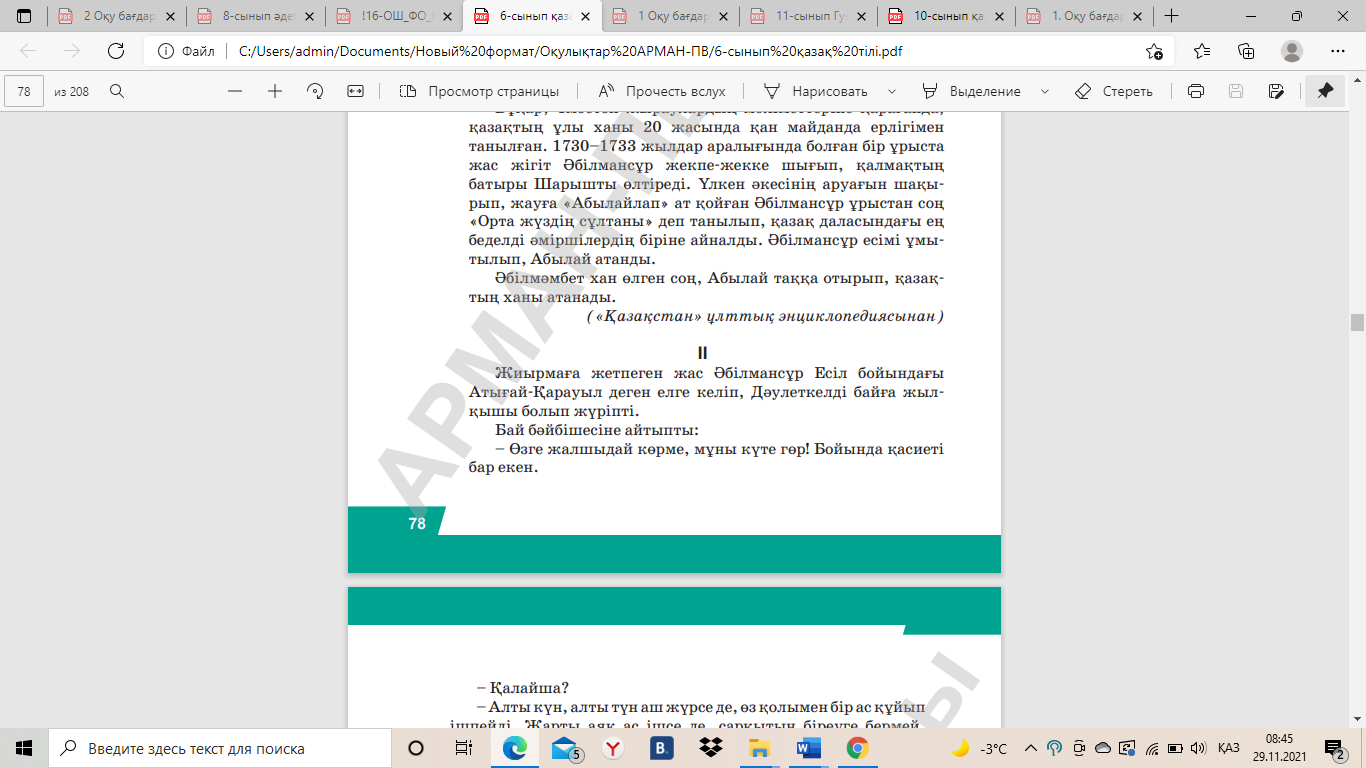Close the '2 Оқу бағдар' tab
The image size is (1366, 768).
[x=169, y=16]
